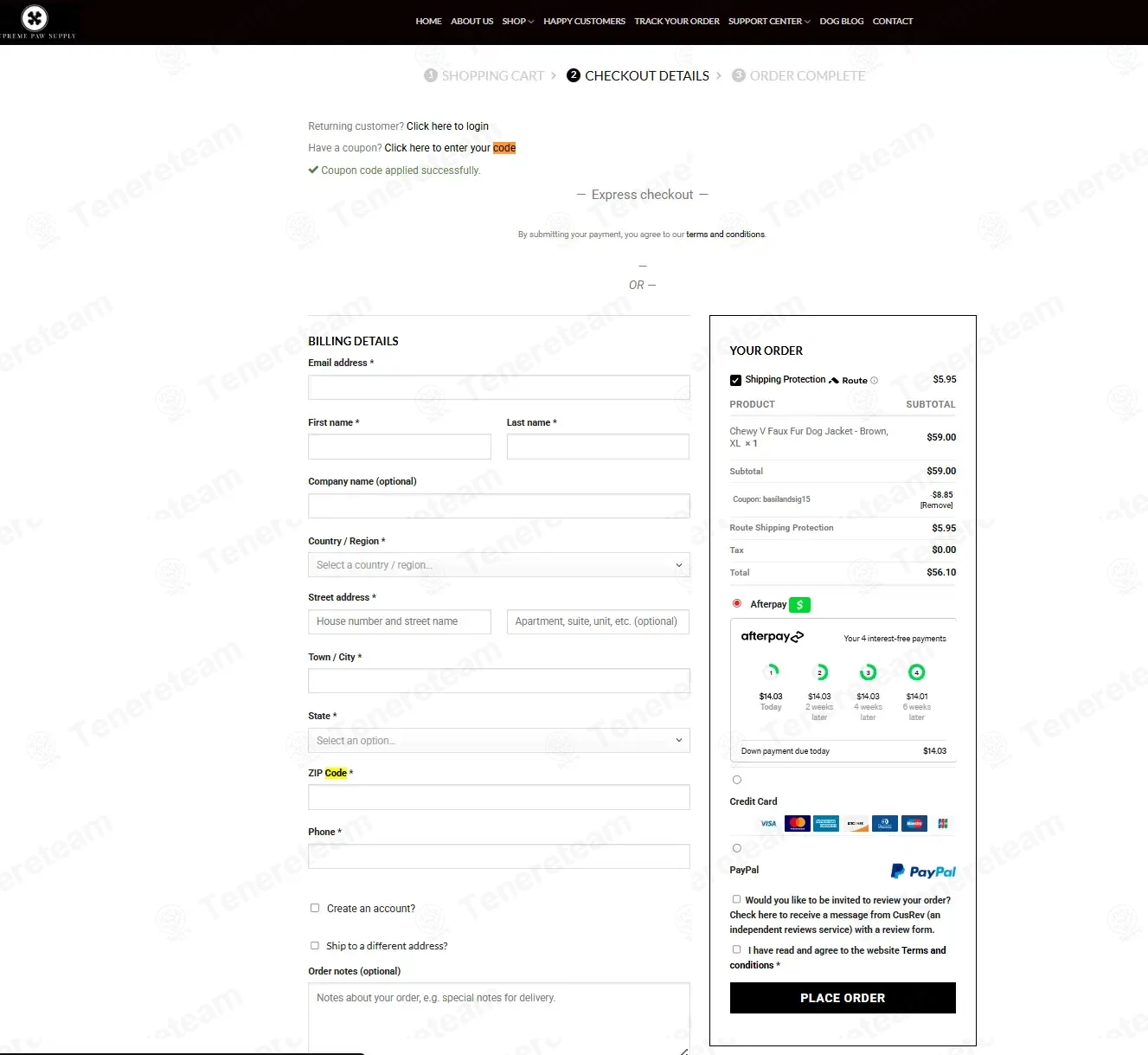This screenshot has width=1148, height=1055.
Task: Agree to website Terms and conditions checkbox
Action: (x=736, y=949)
